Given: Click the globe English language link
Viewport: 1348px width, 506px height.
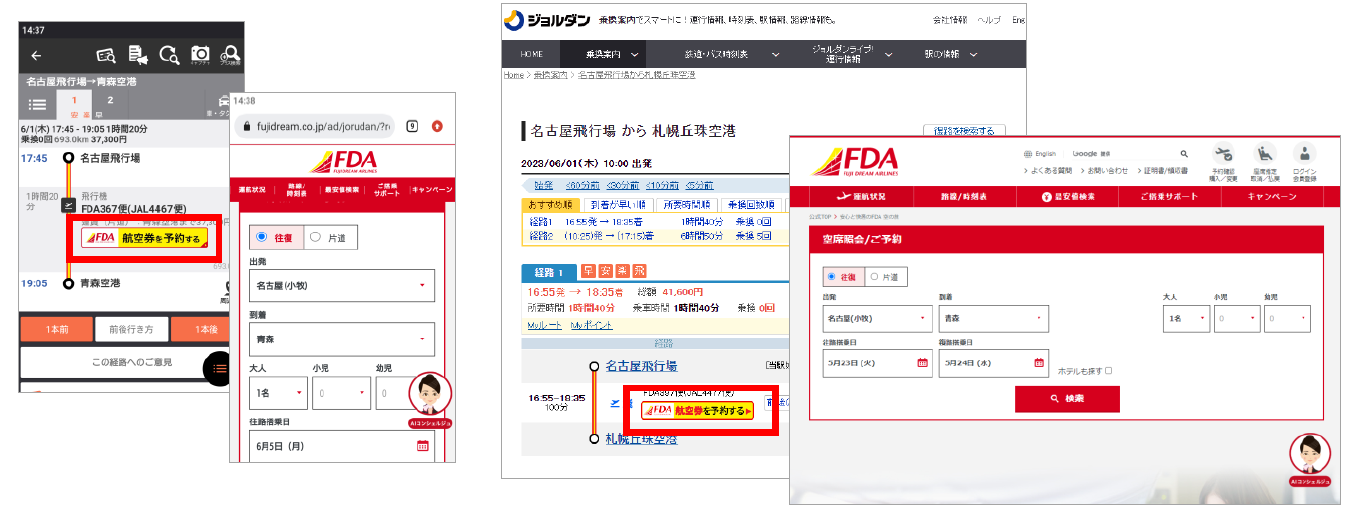Looking at the screenshot, I should tap(1040, 154).
